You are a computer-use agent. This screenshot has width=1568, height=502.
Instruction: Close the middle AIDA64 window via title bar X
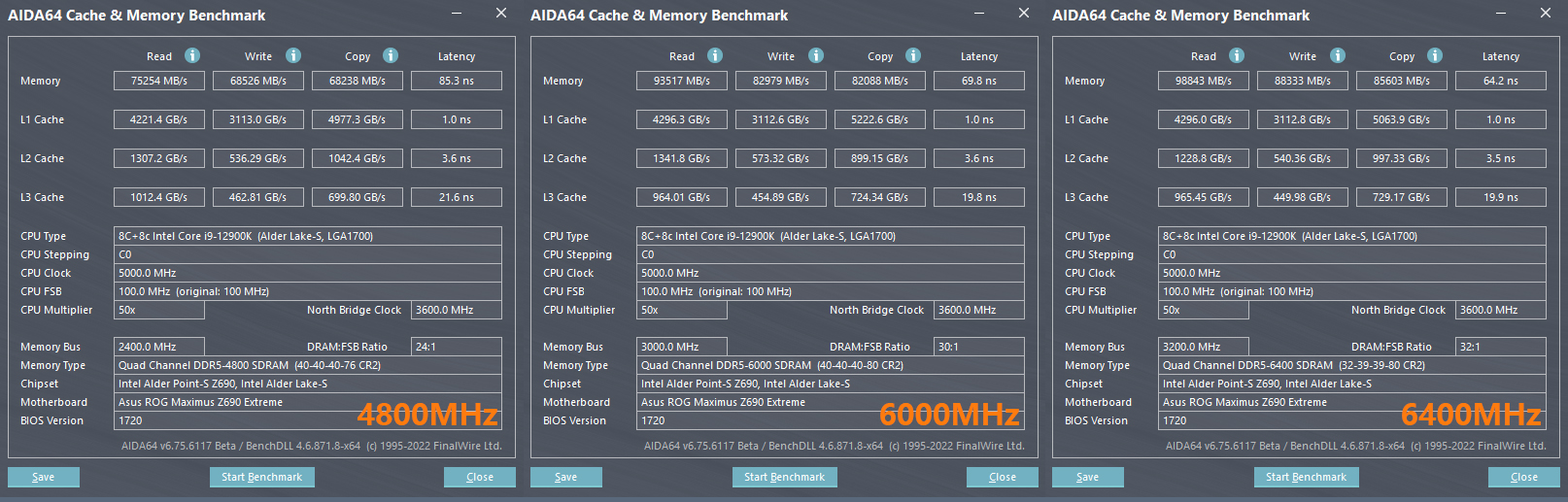click(1024, 14)
